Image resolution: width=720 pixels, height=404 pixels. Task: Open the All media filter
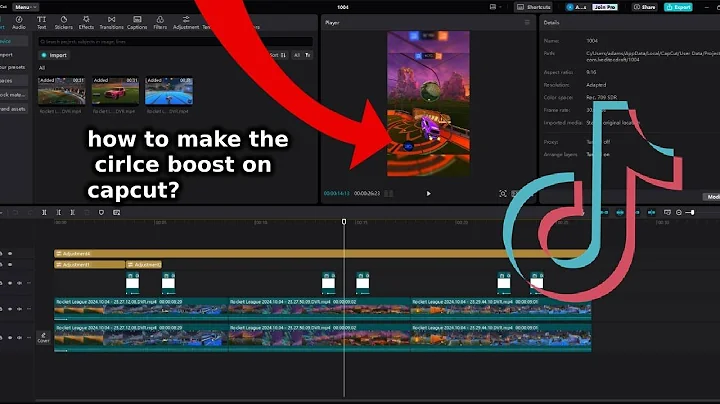tap(297, 55)
